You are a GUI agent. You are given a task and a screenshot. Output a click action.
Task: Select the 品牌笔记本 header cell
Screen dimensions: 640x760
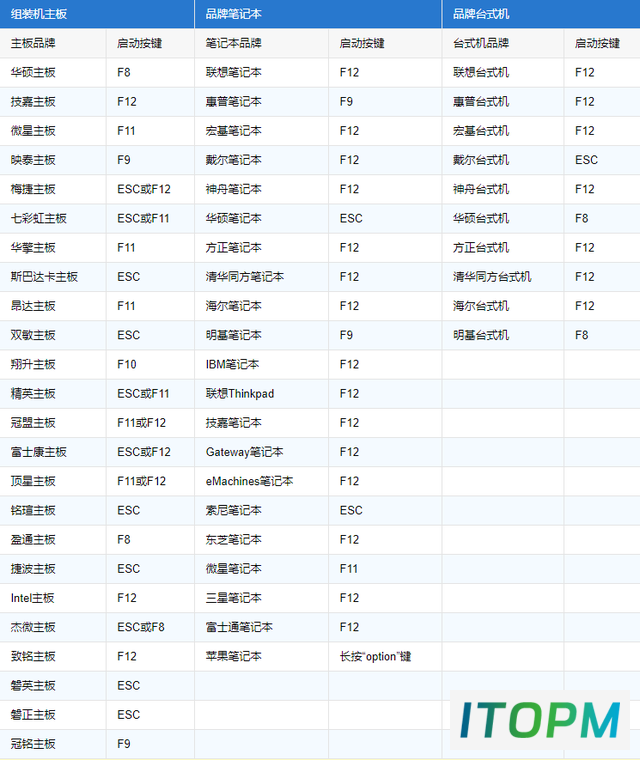(x=318, y=14)
